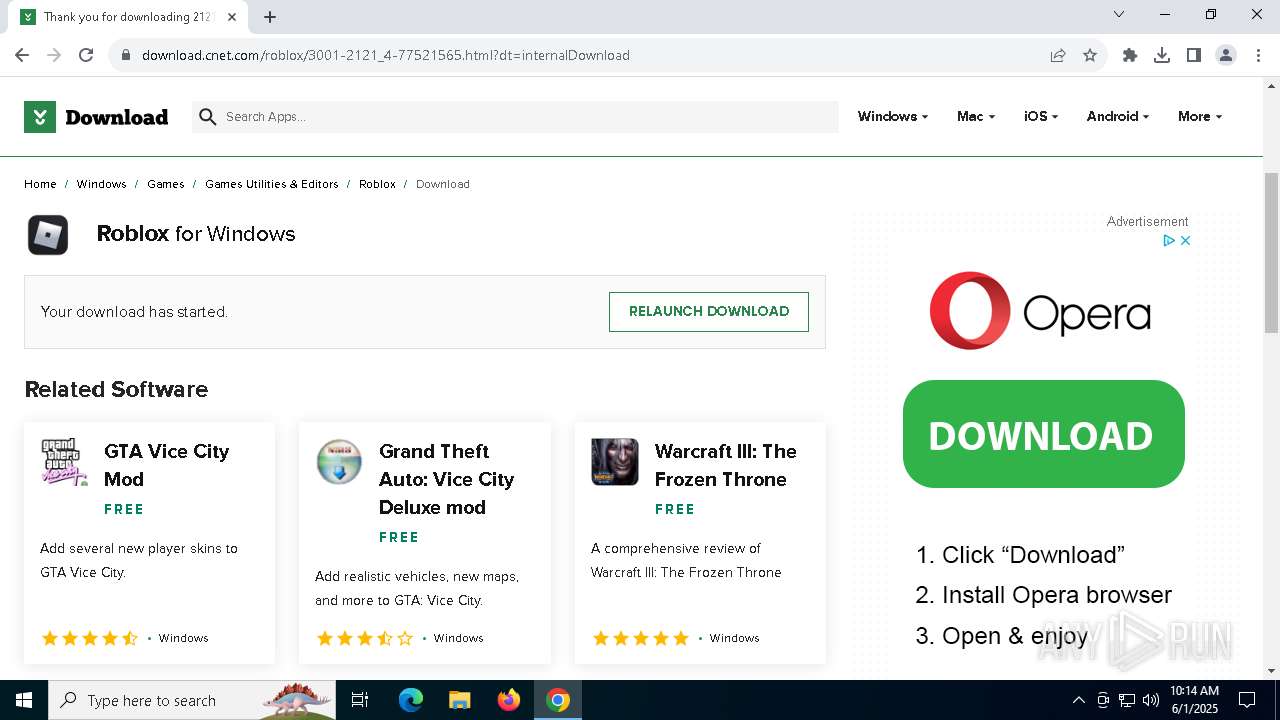Open File Explorer from taskbar
The width and height of the screenshot is (1280, 720).
pyautogui.click(x=460, y=700)
